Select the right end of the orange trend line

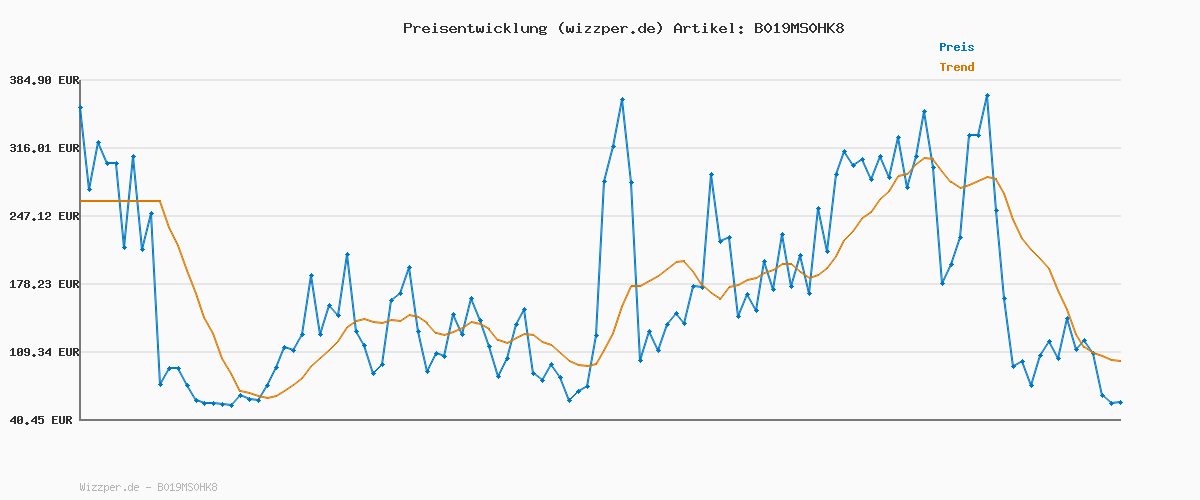[1120, 361]
